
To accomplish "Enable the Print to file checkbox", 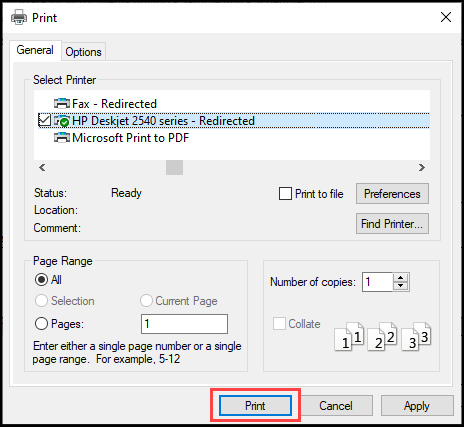I will click(x=285, y=194).
